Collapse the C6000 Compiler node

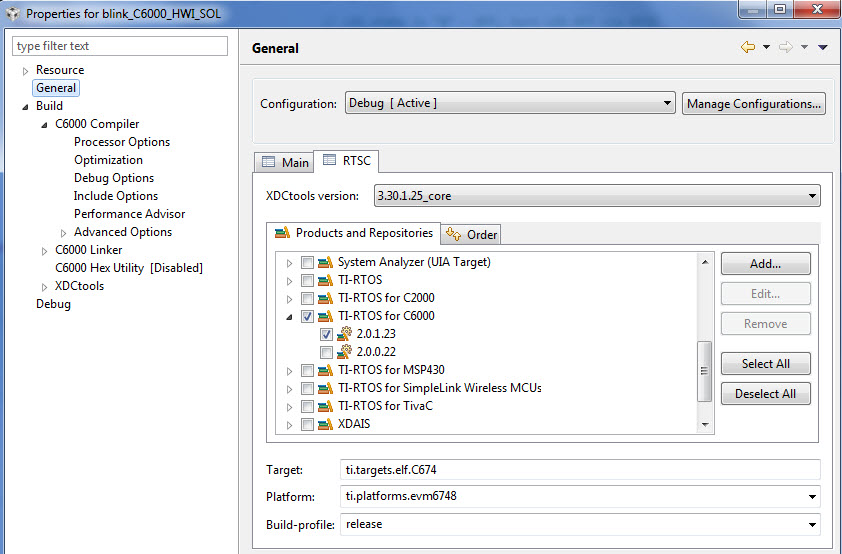click(45, 125)
